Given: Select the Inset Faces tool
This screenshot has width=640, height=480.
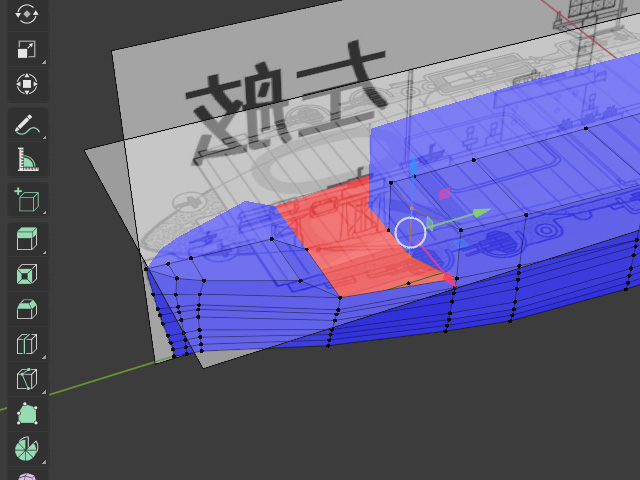Looking at the screenshot, I should [27, 273].
